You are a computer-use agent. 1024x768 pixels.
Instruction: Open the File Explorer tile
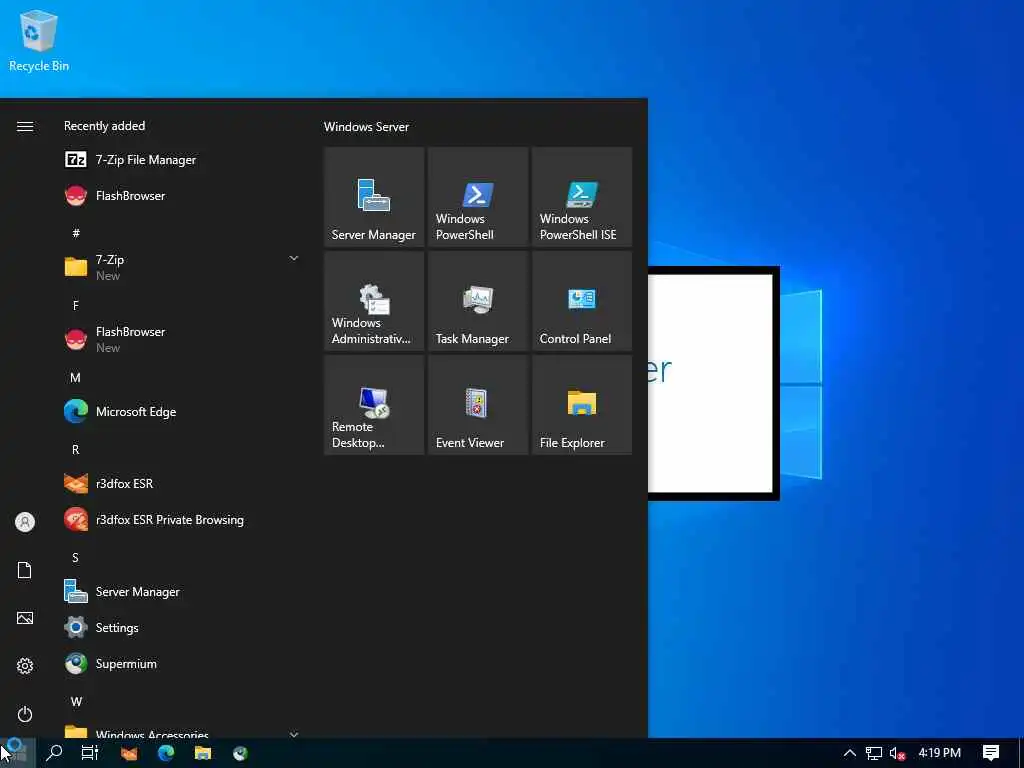(581, 404)
